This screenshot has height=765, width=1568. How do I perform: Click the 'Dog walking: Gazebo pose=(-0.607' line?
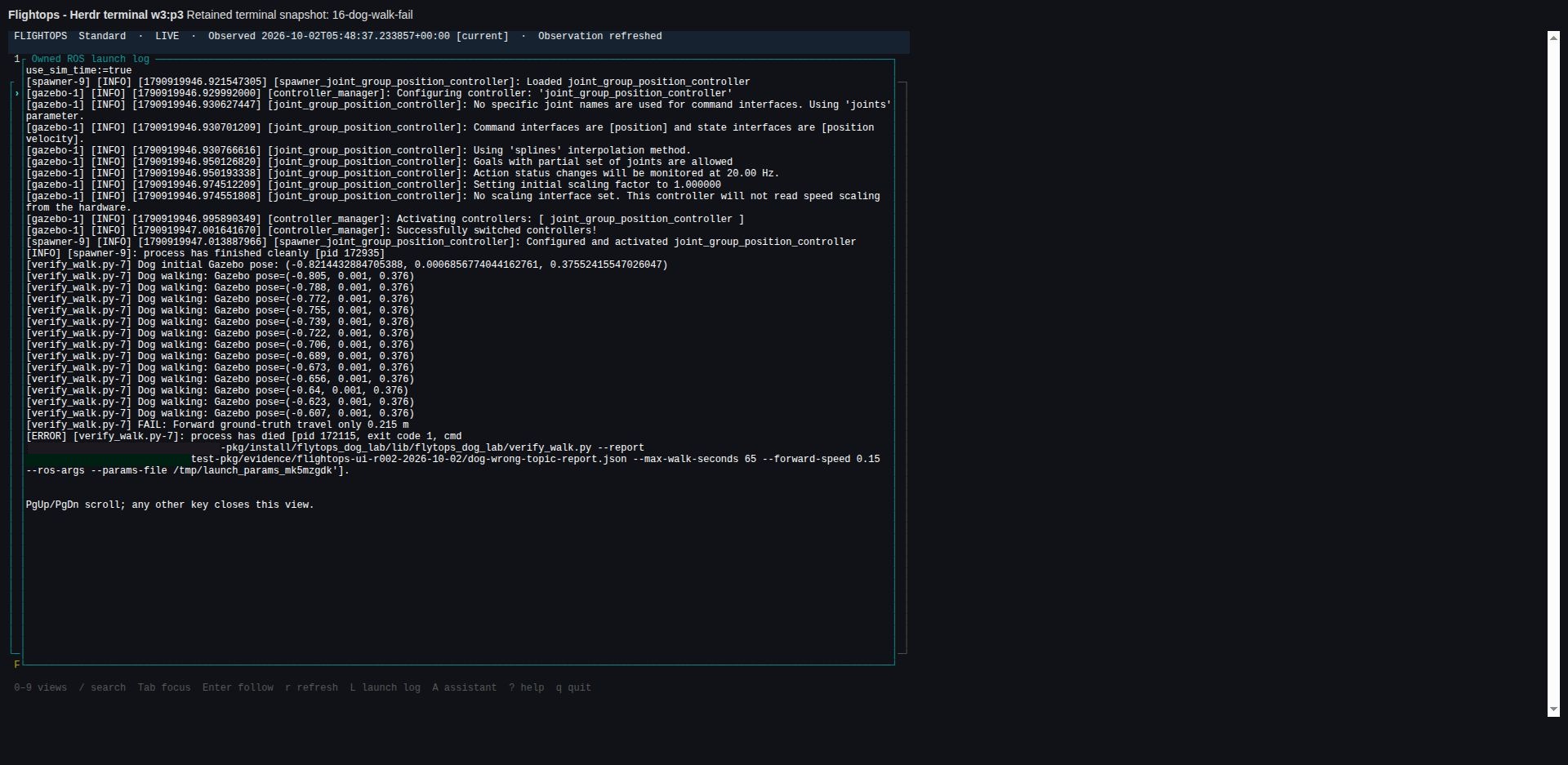pos(220,413)
